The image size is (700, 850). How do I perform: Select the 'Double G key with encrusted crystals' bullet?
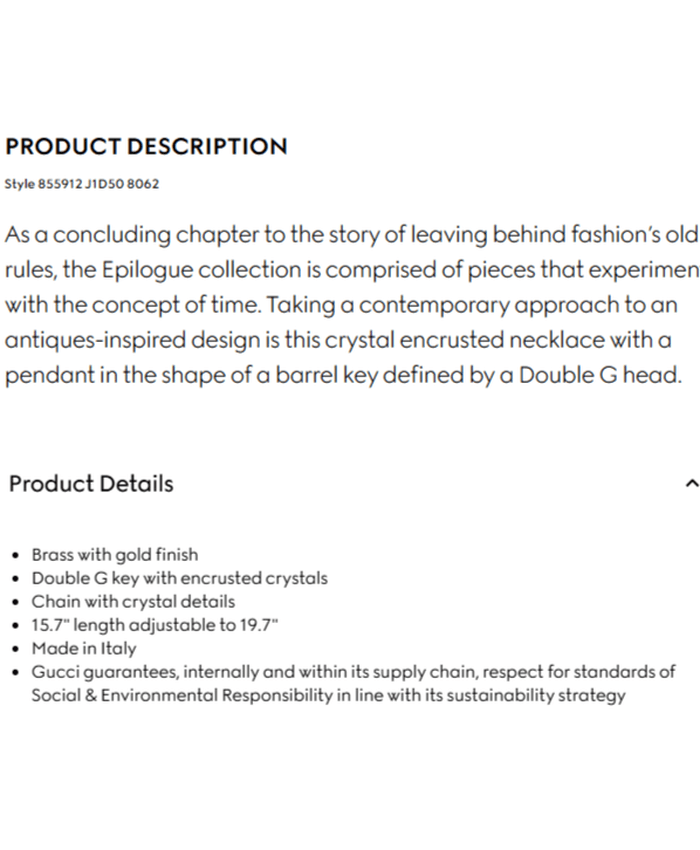pyautogui.click(x=179, y=578)
